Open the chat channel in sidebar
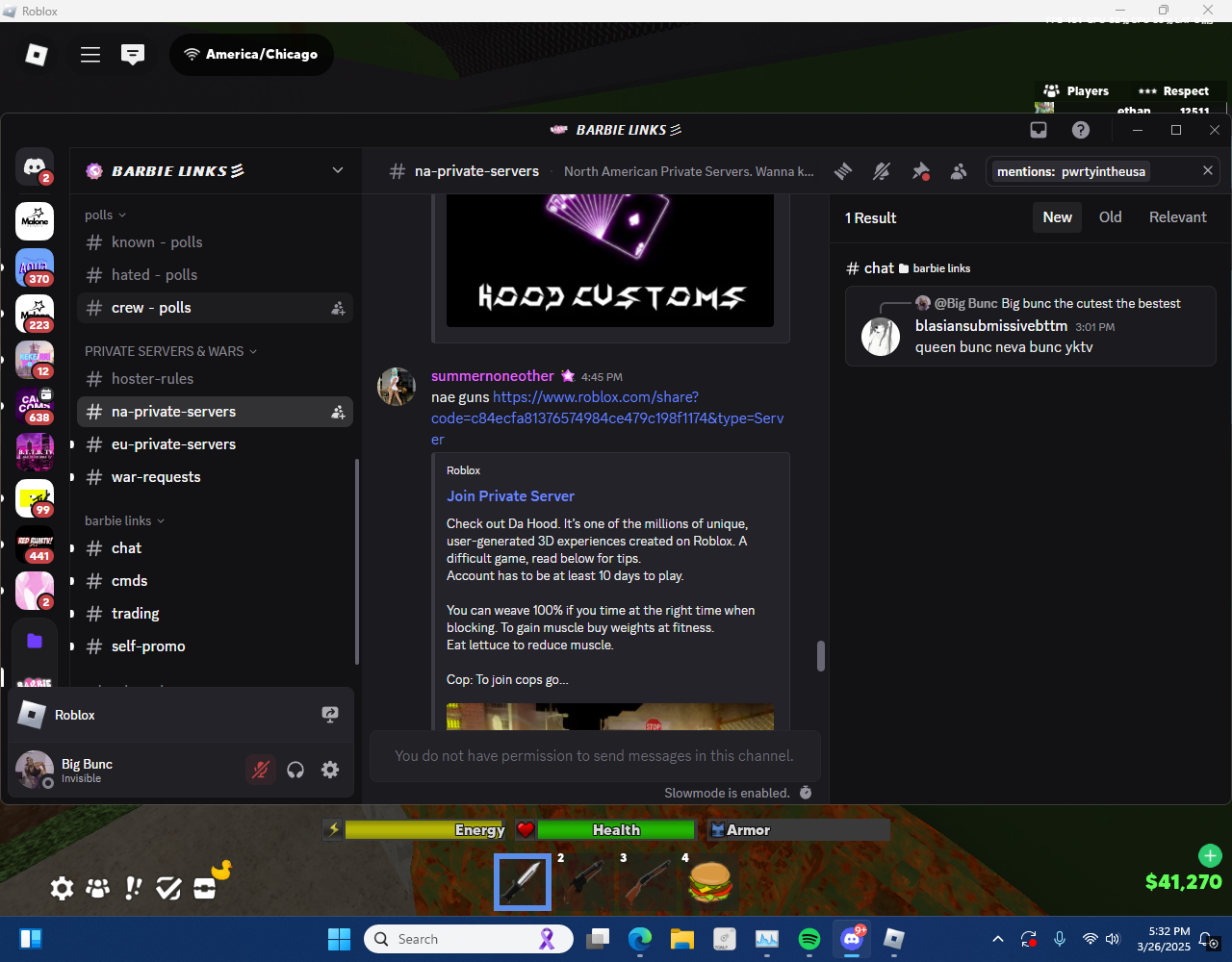This screenshot has width=1232, height=962. coord(215,548)
